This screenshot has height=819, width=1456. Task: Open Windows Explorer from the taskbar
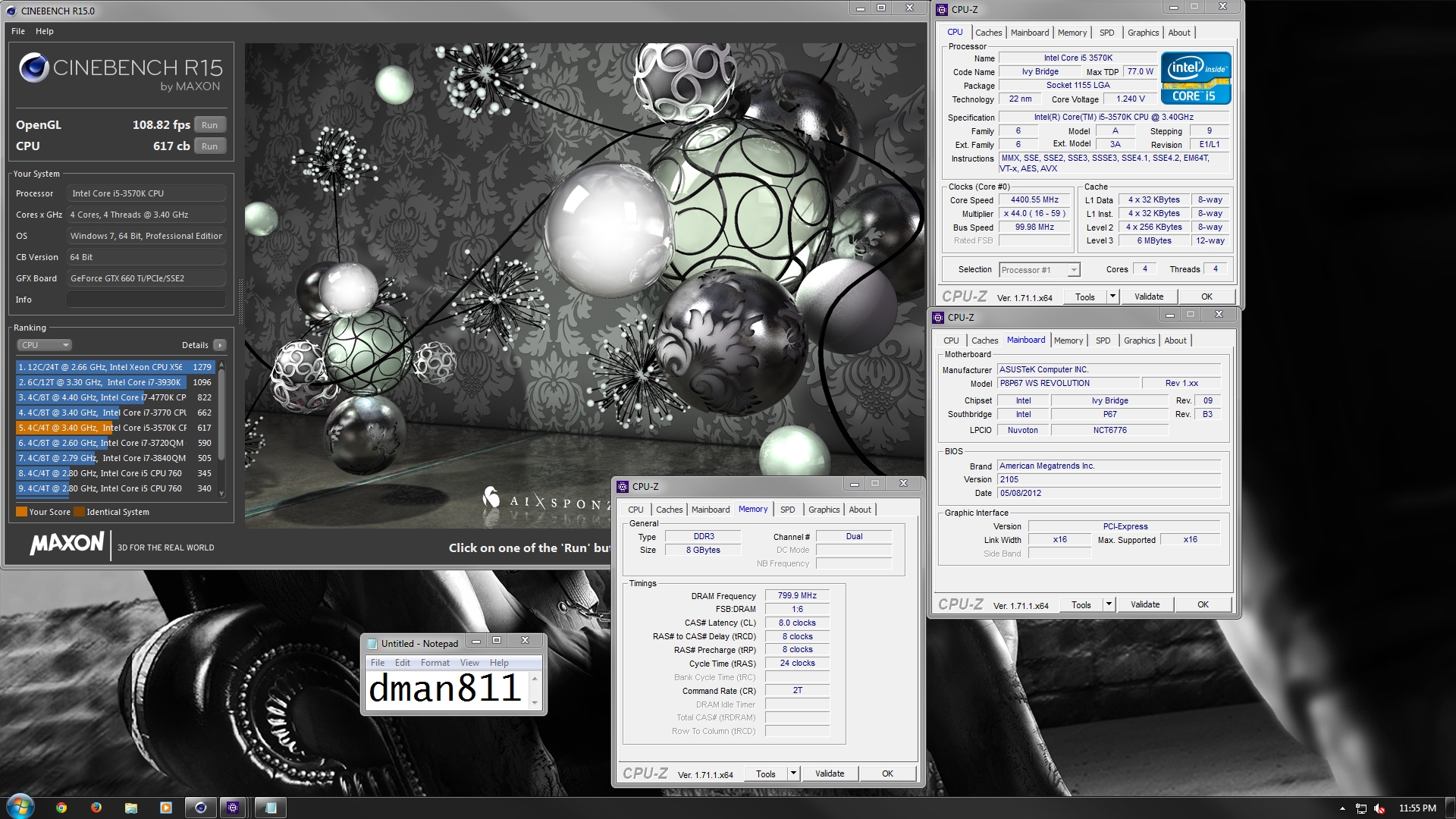131,808
